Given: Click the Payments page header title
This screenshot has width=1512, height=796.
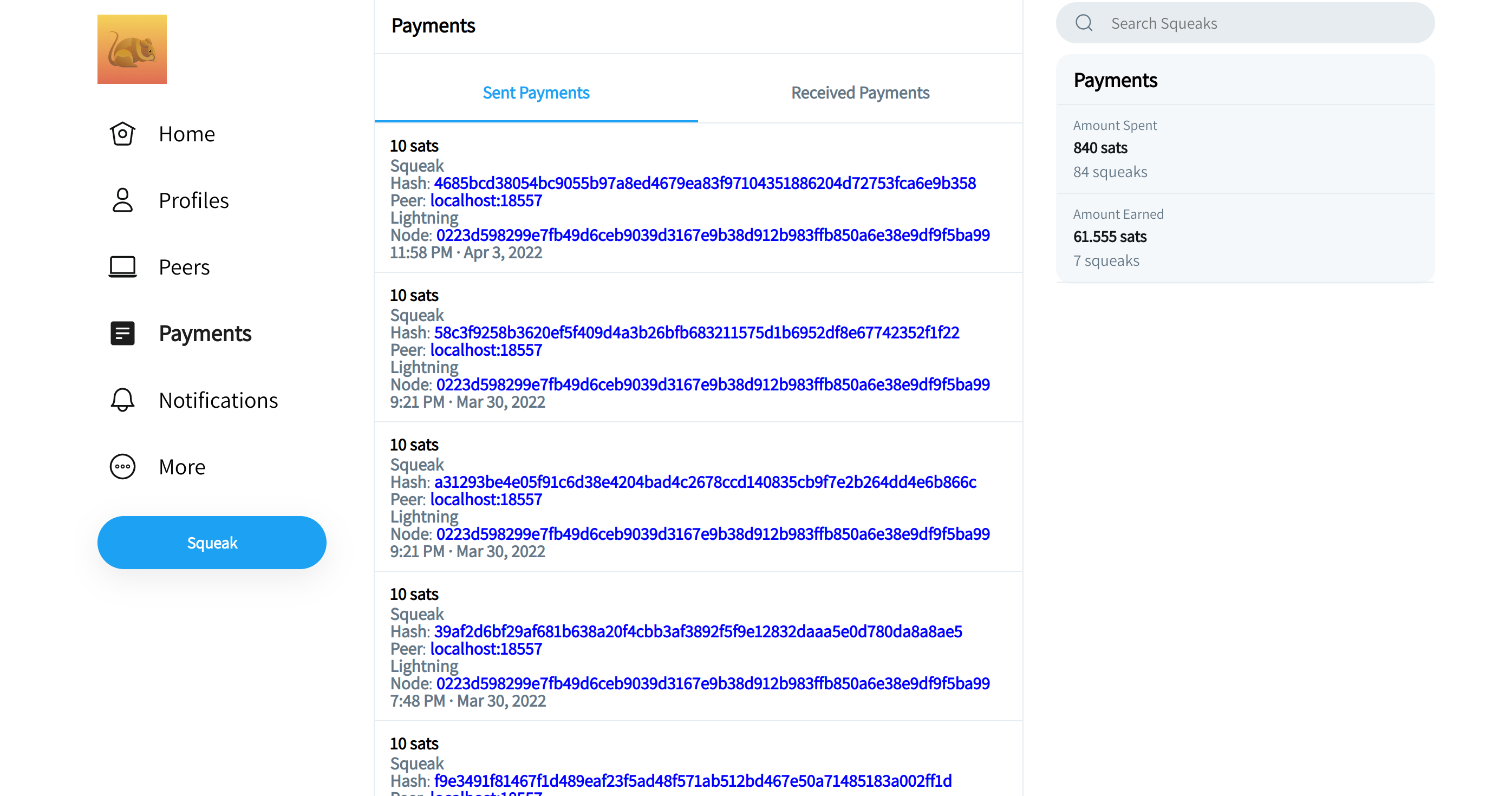Looking at the screenshot, I should tap(433, 26).
